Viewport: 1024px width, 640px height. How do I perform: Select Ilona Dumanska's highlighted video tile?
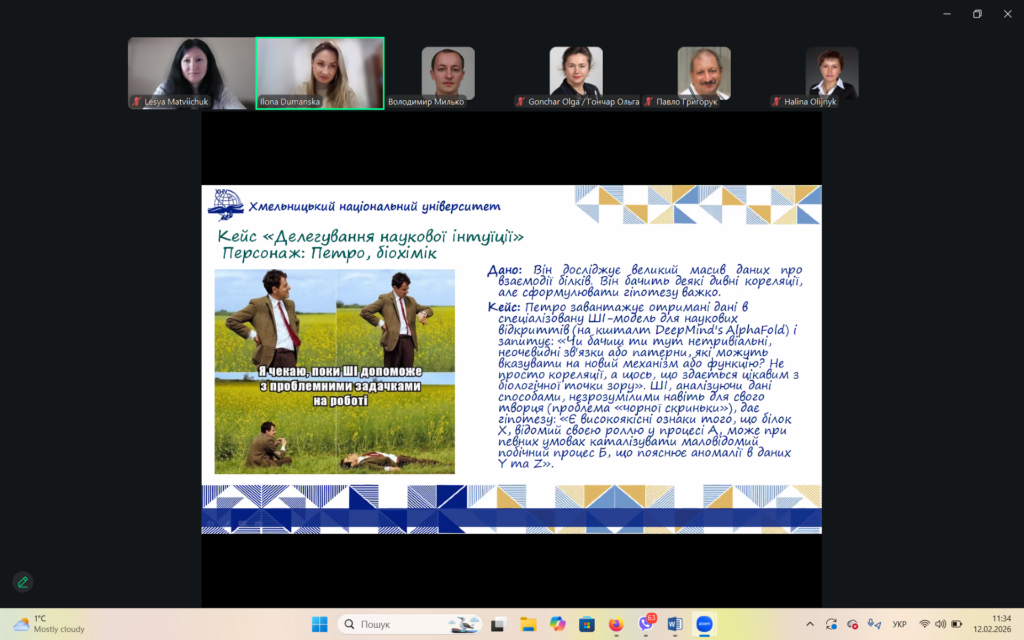[x=320, y=73]
